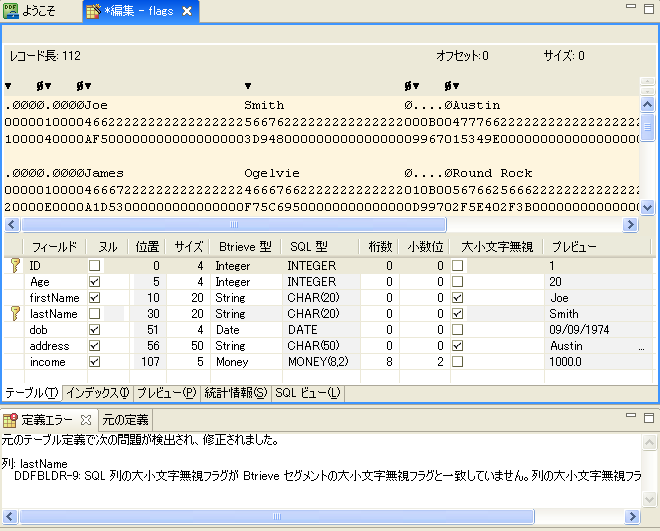Toggle 大小文字無視 checkbox for the income row
660x531 pixels.
(457, 362)
